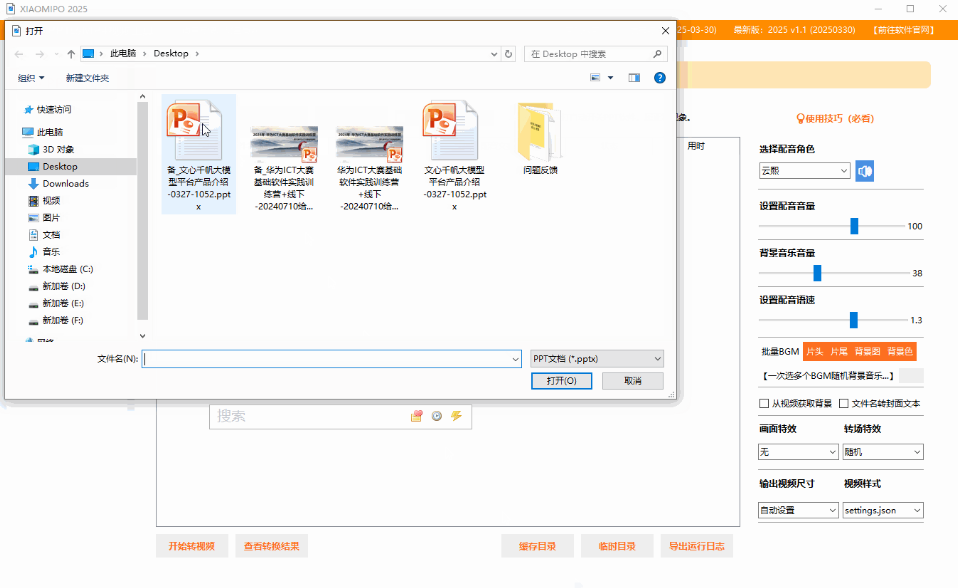Viewport: 958px width, 588px height.
Task: Click the refresh icon beside the address bar
Action: point(509,54)
